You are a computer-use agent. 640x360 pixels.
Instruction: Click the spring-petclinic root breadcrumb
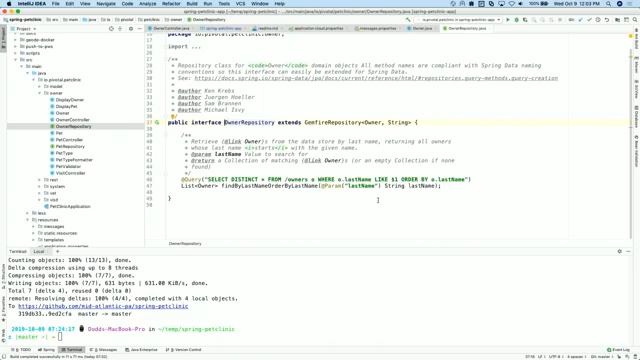pyautogui.click(x=22, y=20)
